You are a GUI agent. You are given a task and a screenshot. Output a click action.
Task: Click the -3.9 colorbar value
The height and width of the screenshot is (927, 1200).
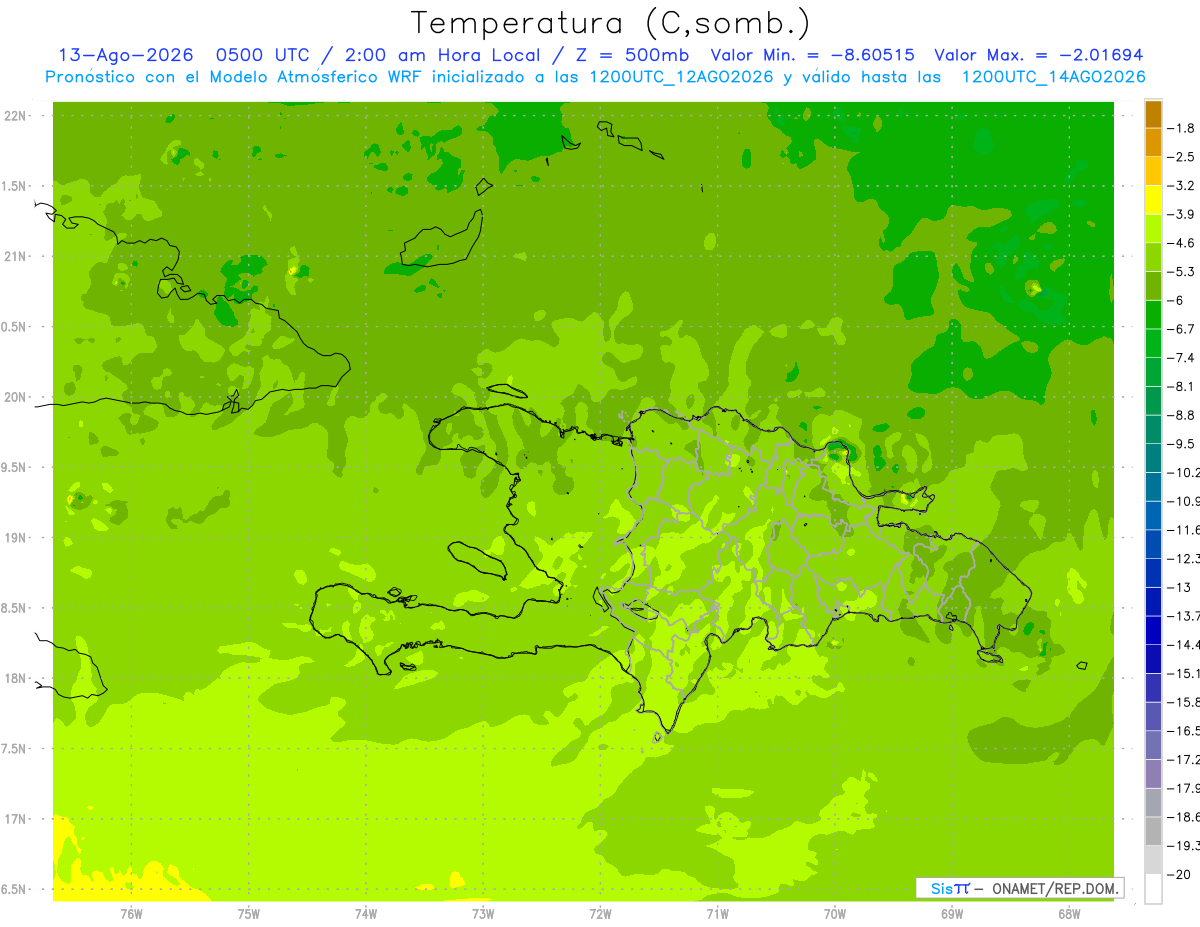click(1181, 214)
